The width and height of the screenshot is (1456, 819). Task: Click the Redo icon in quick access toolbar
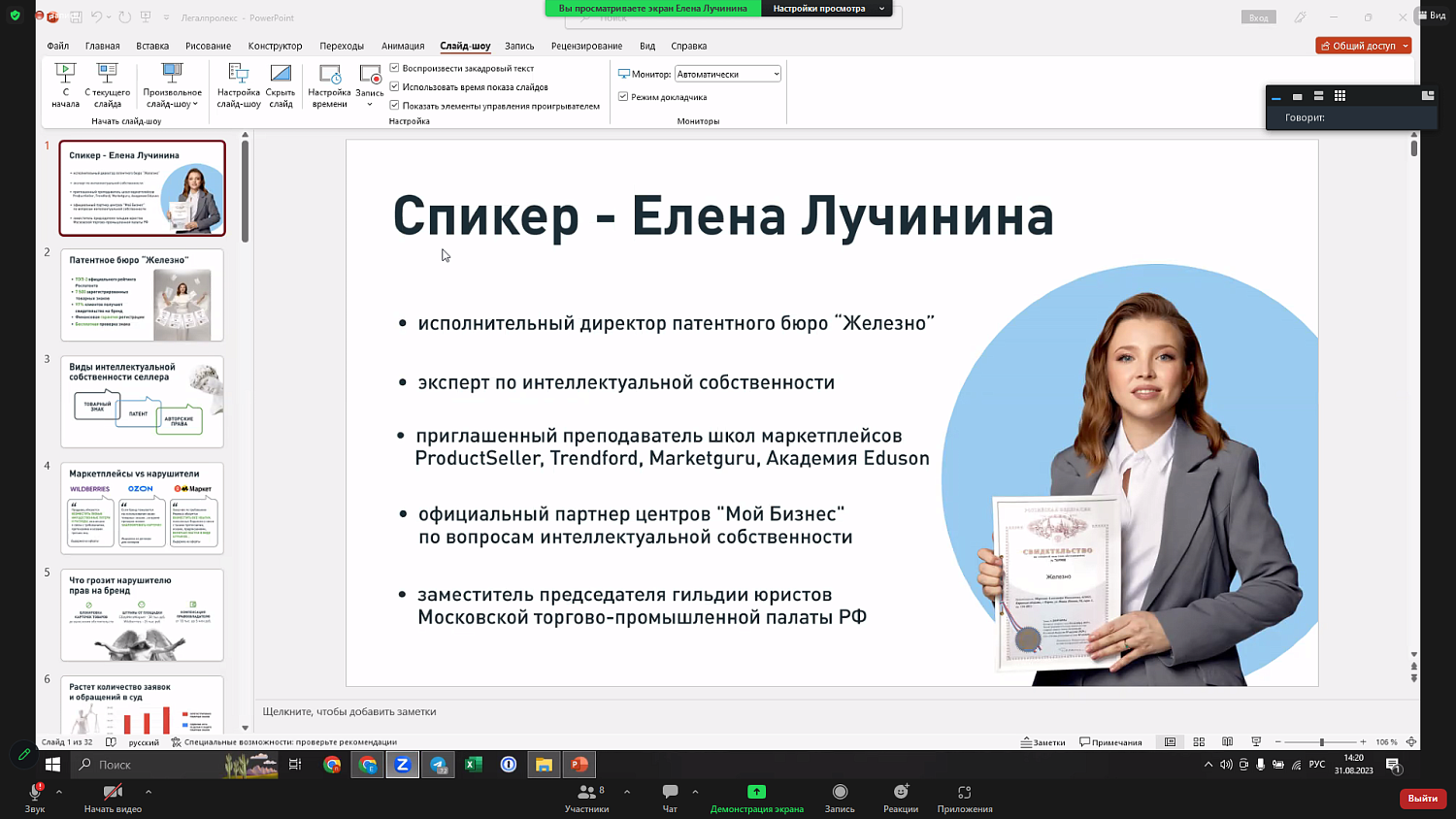coord(125,17)
